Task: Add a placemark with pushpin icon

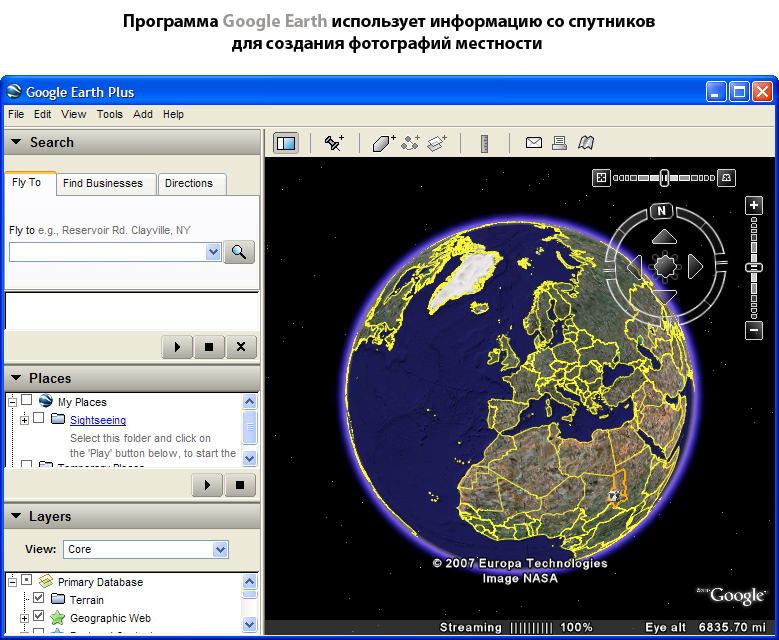Action: 334,143
